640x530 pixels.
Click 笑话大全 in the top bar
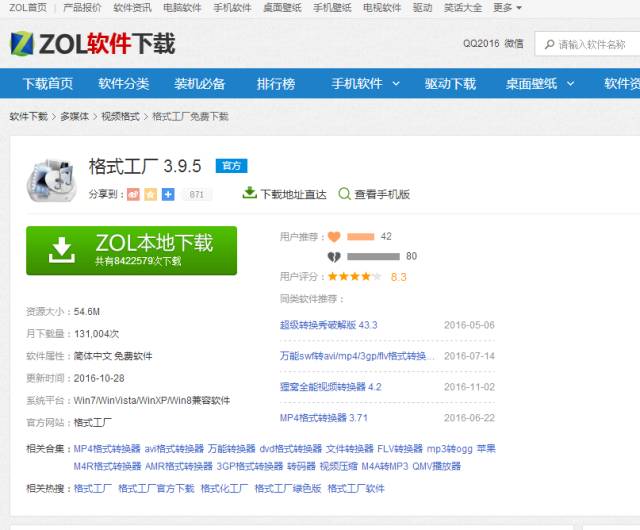click(463, 7)
